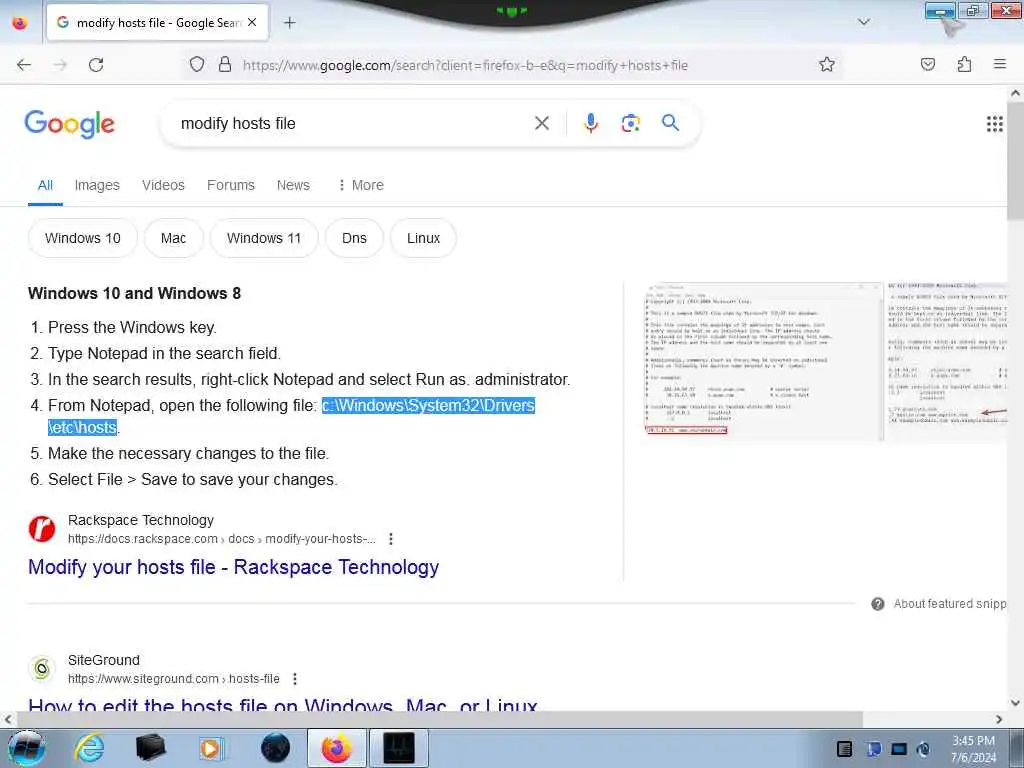Image resolution: width=1024 pixels, height=768 pixels.
Task: Click the vertical scrollbar up arrow
Action: pyautogui.click(x=1015, y=93)
